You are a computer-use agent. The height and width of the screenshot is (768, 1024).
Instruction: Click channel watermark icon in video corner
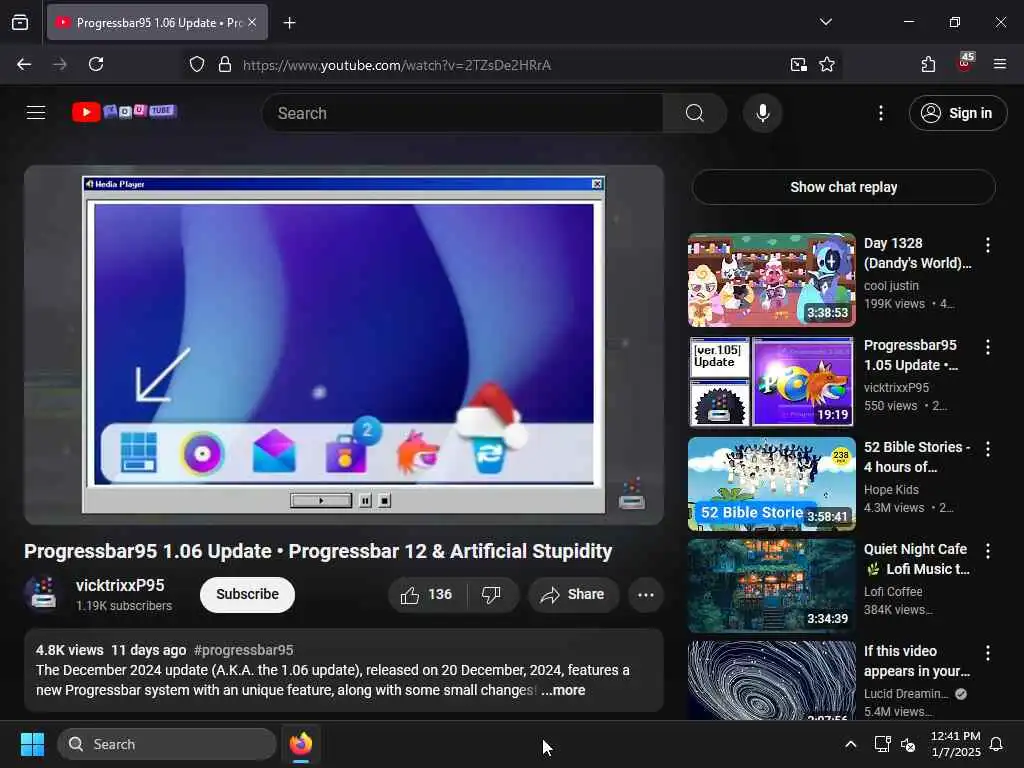[632, 494]
